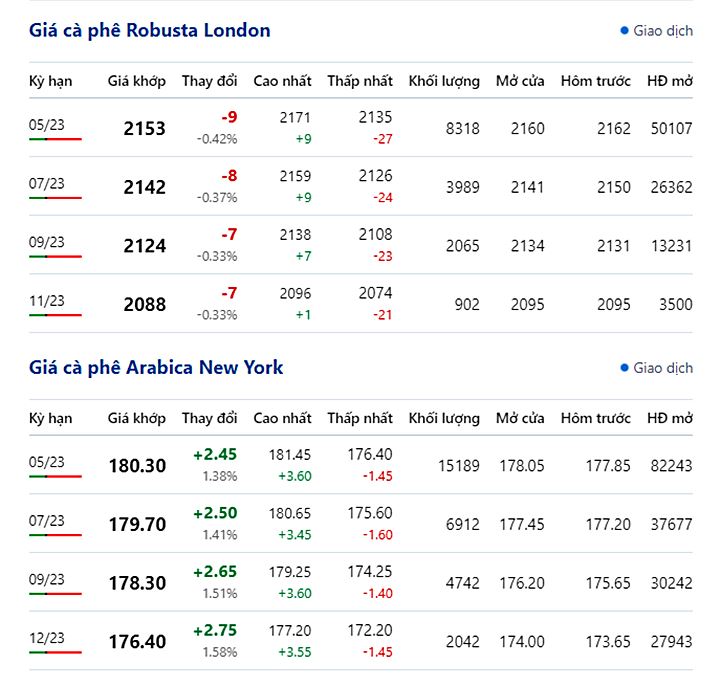Screen dimensions: 720x686
Task: Open the Giá cà phê Arabica New York heading
Action: click(x=156, y=368)
